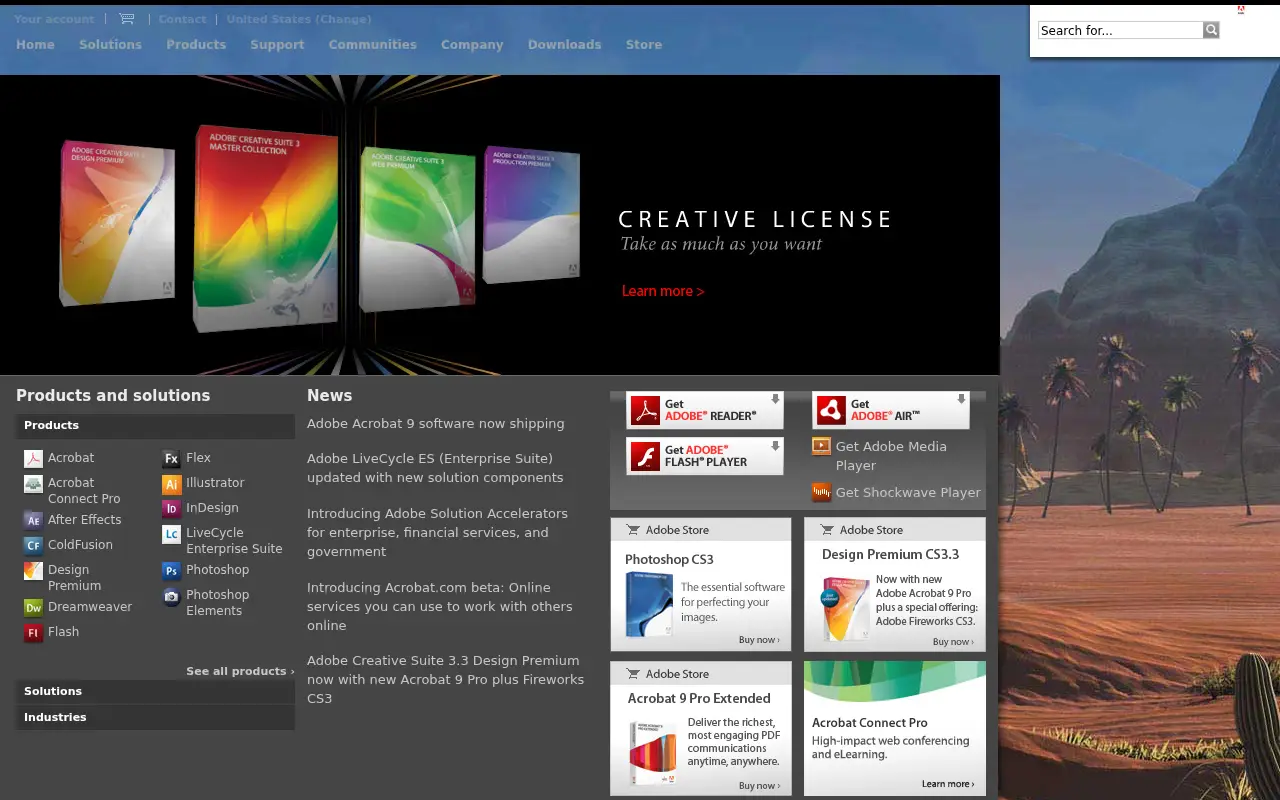
Task: Open the Communities navigation menu
Action: coord(373,45)
